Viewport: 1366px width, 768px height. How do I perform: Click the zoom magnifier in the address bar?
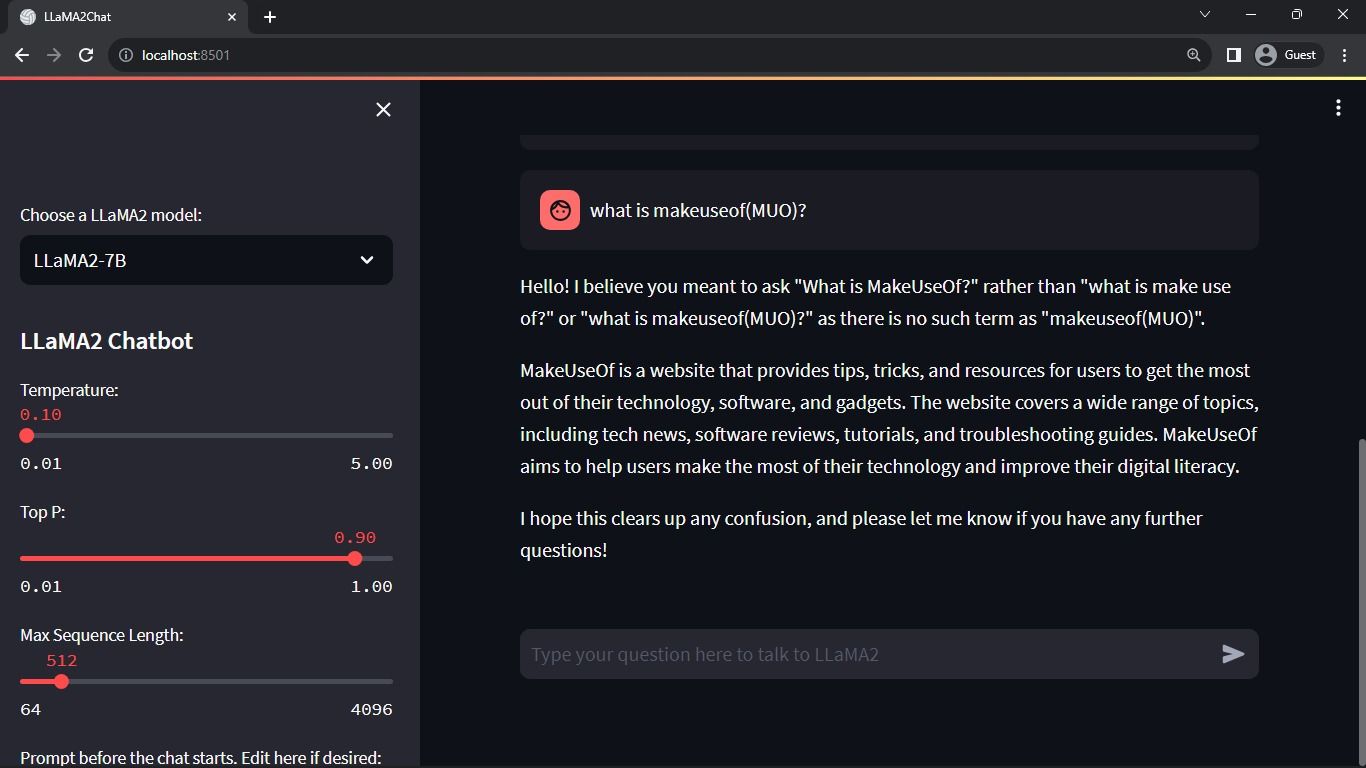(1192, 55)
